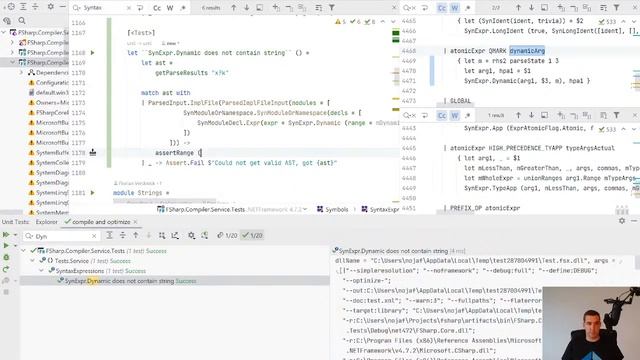Run all unit tests in session
Viewport: 640px width, 360px height.
[x=6, y=235]
